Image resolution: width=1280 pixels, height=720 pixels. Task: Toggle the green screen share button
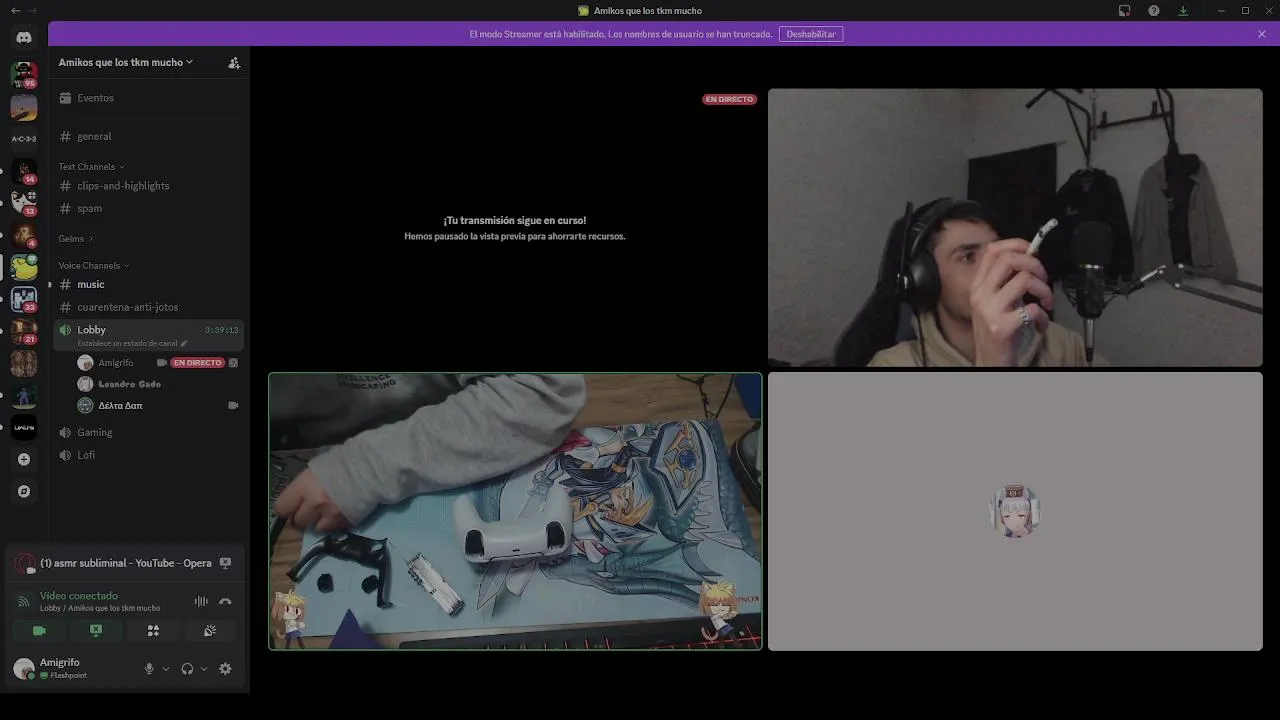tap(96, 631)
